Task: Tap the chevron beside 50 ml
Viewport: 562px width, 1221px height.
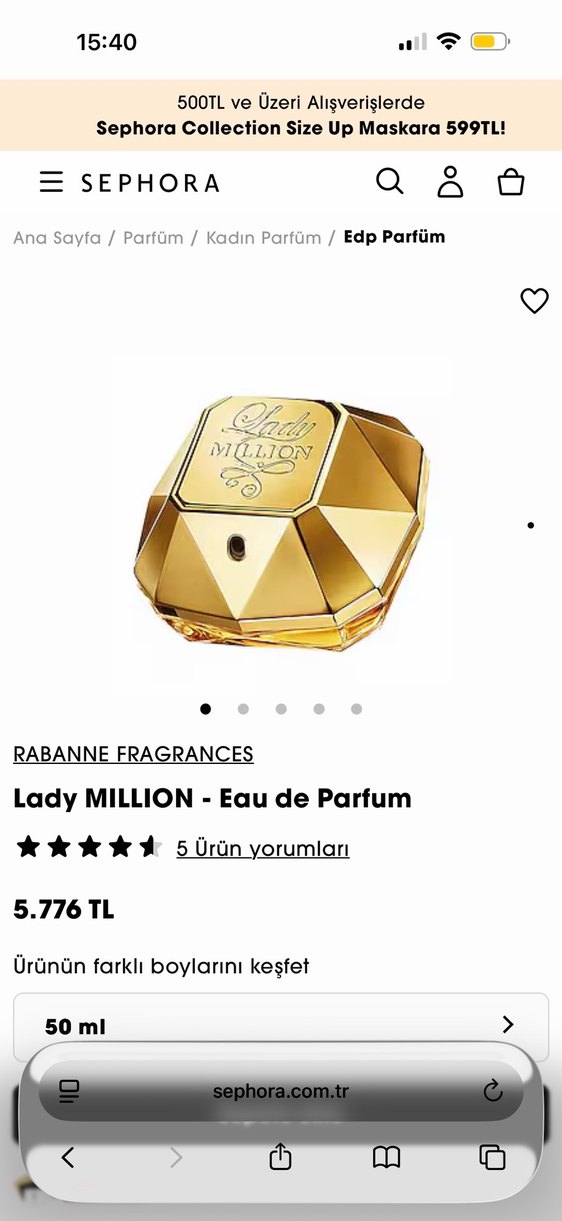Action: point(508,1025)
